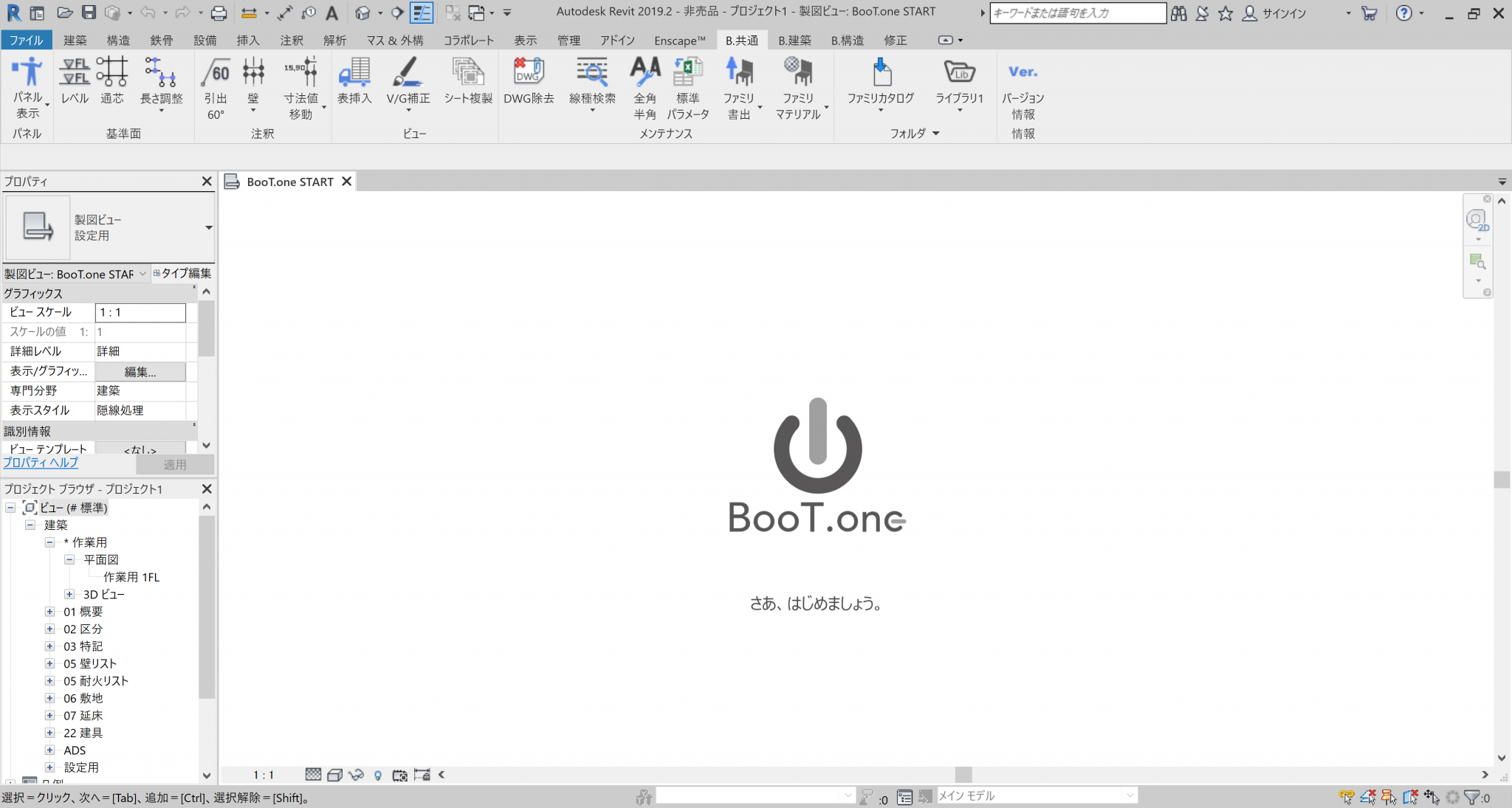Toggle the thin lines quick access icon
Image resolution: width=1512 pixels, height=808 pixels.
point(422,13)
